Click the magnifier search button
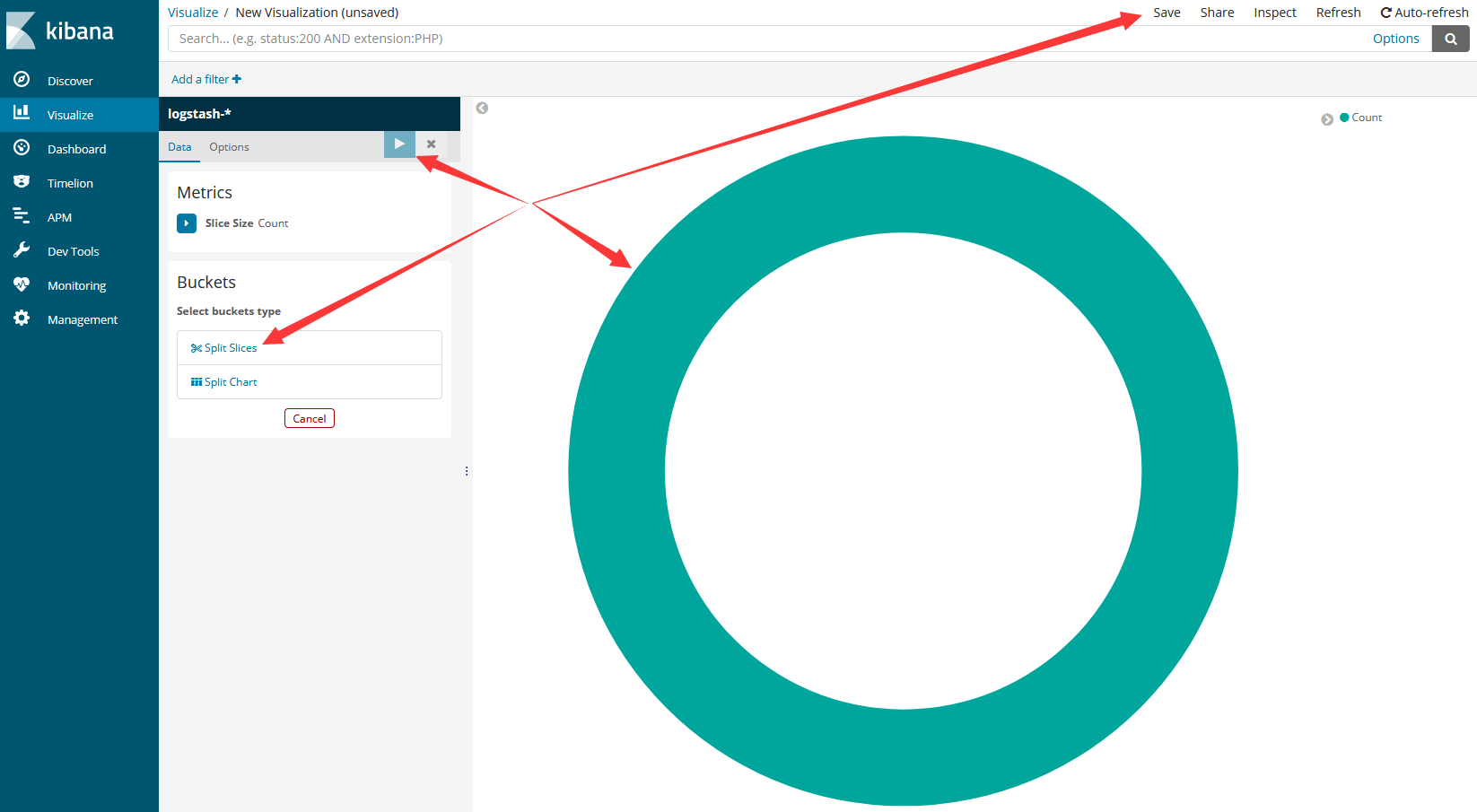The height and width of the screenshot is (812, 1477). click(1450, 39)
